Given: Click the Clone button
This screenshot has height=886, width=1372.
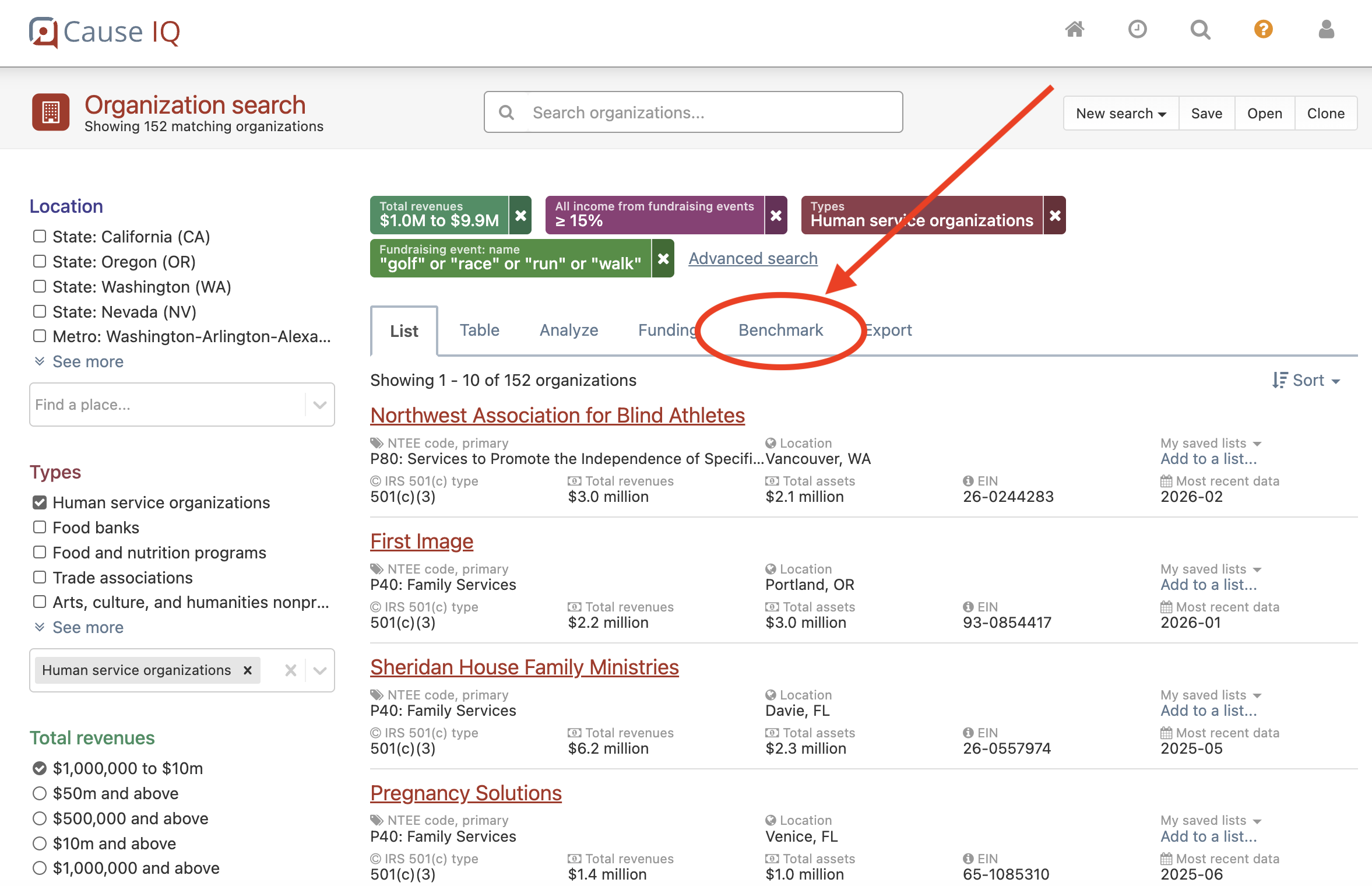Looking at the screenshot, I should point(1325,113).
